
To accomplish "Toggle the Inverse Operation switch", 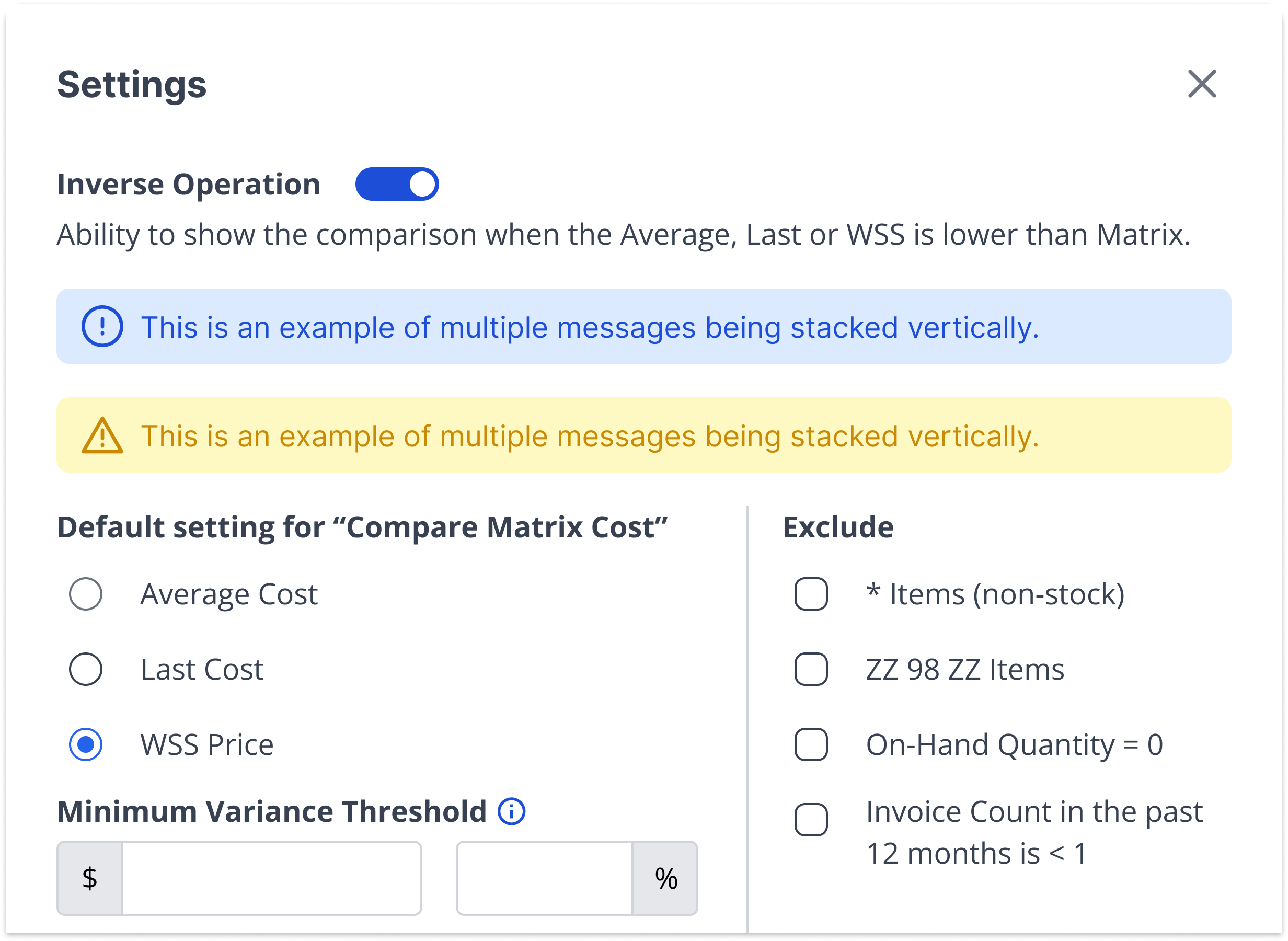I will coord(397,184).
